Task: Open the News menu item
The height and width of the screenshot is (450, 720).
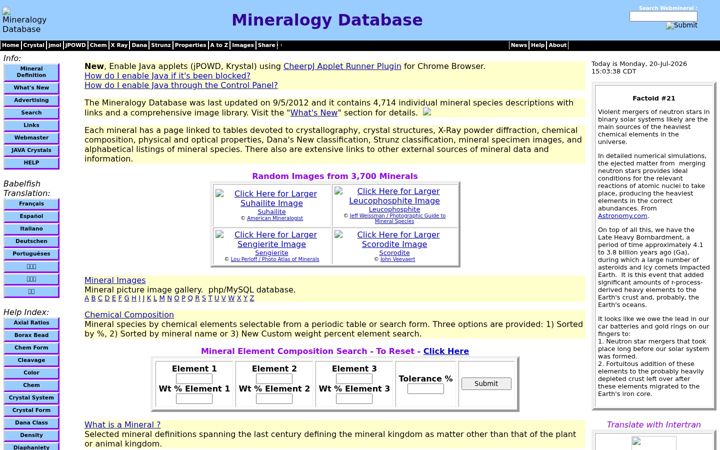Action: tap(518, 45)
